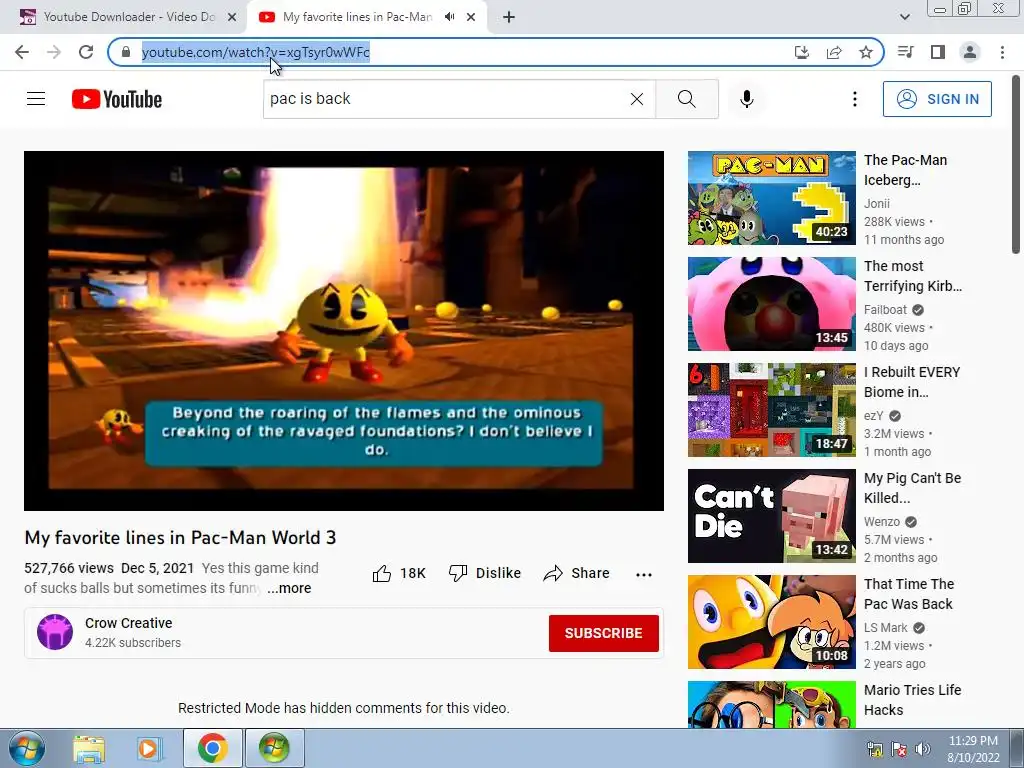Click the magnifier search button
Image resolution: width=1024 pixels, height=768 pixels.
[686, 99]
